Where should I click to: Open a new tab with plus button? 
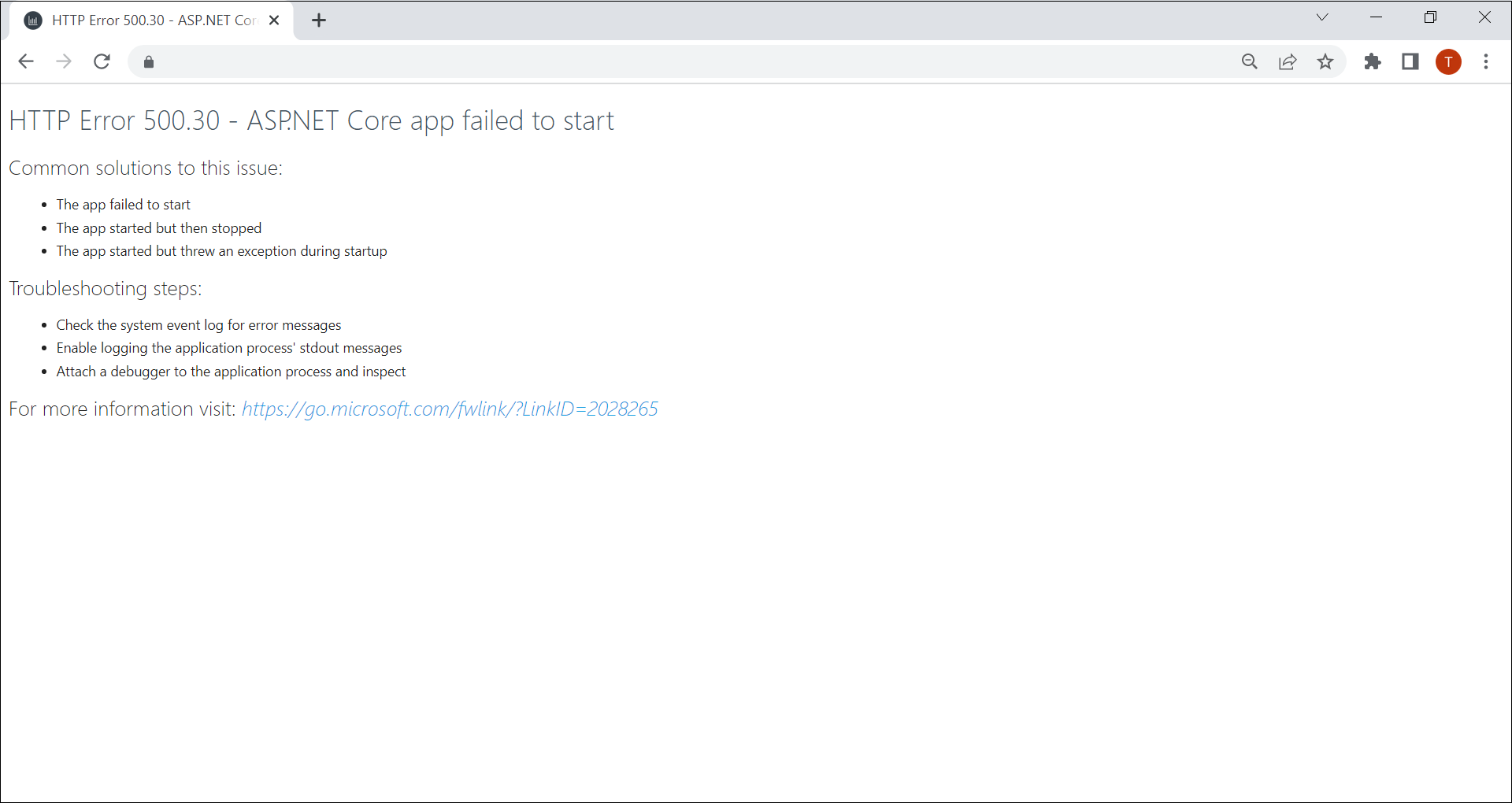(x=319, y=20)
